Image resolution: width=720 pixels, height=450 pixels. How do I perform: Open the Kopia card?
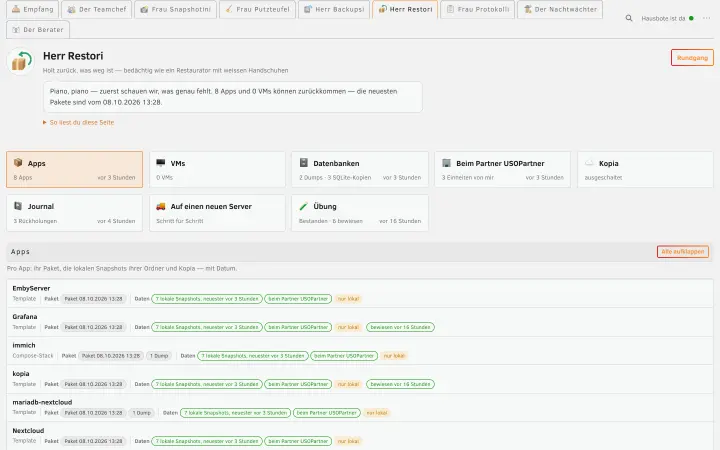coord(645,169)
